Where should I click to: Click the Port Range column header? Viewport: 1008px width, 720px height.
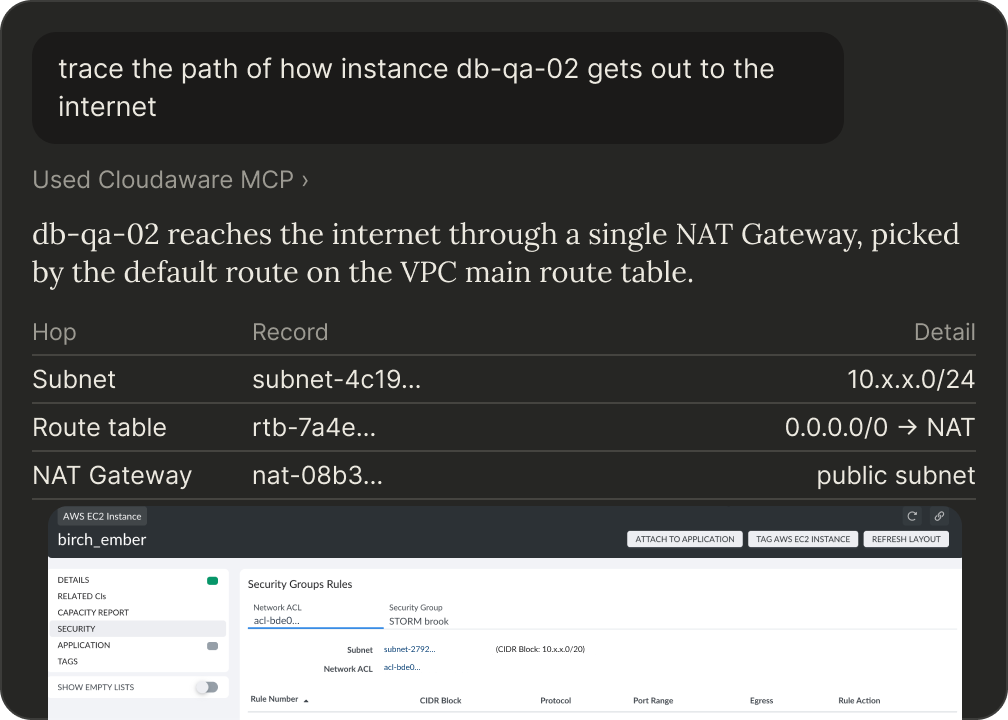tap(652, 700)
